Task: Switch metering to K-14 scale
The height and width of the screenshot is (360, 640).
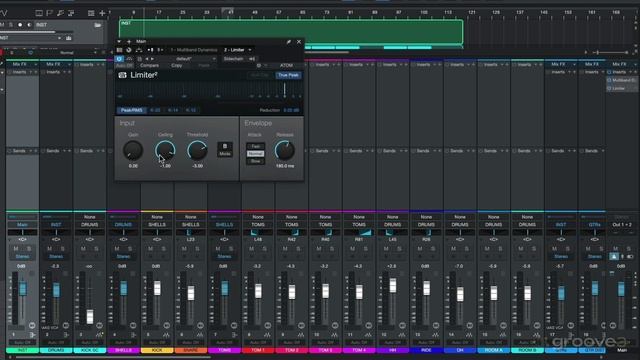Action: click(x=173, y=110)
